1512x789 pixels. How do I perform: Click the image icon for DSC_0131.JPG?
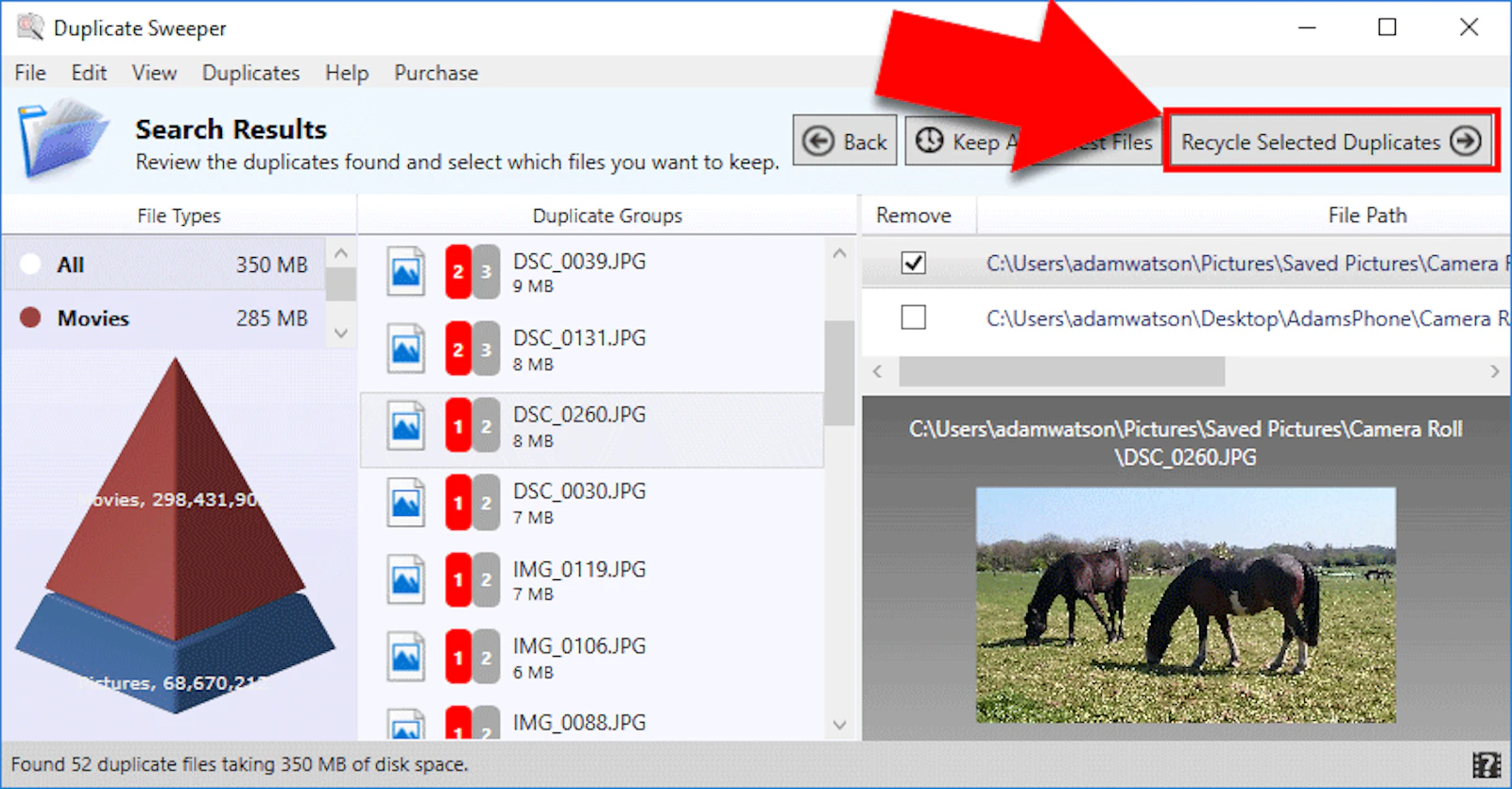point(405,349)
